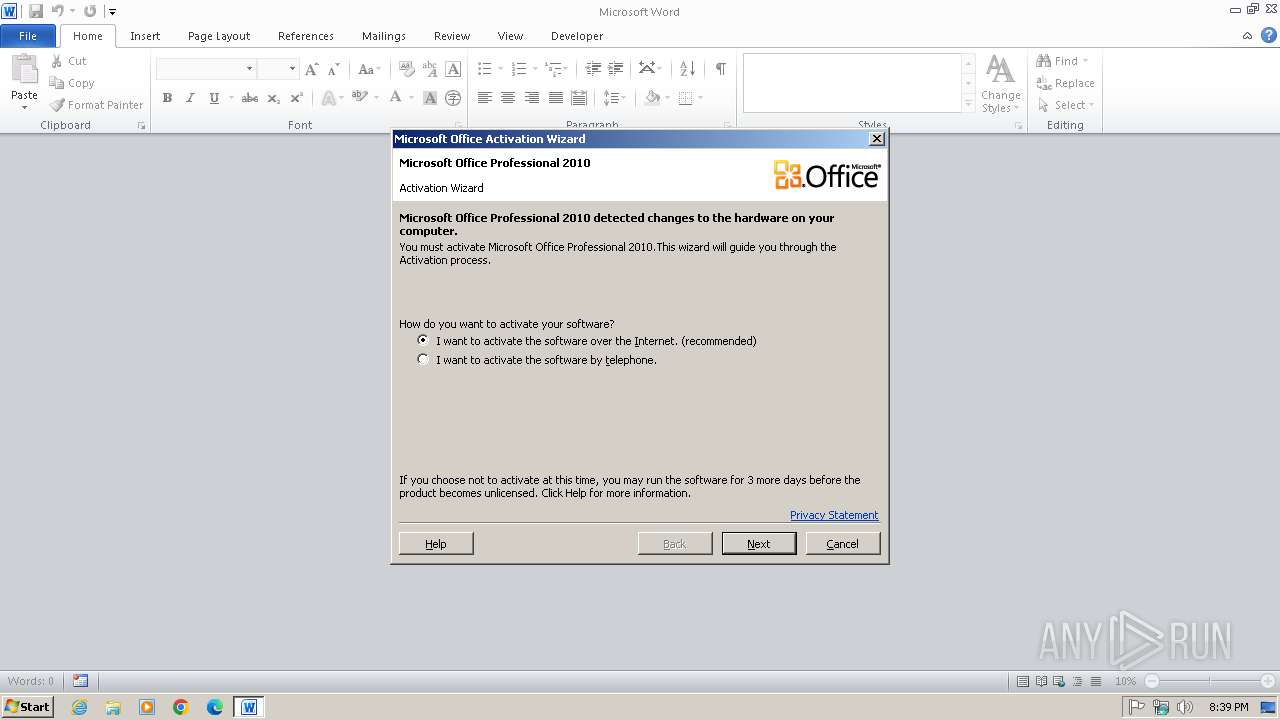The width and height of the screenshot is (1280, 720).
Task: Apply Strikethrough formatting
Action: 250,98
